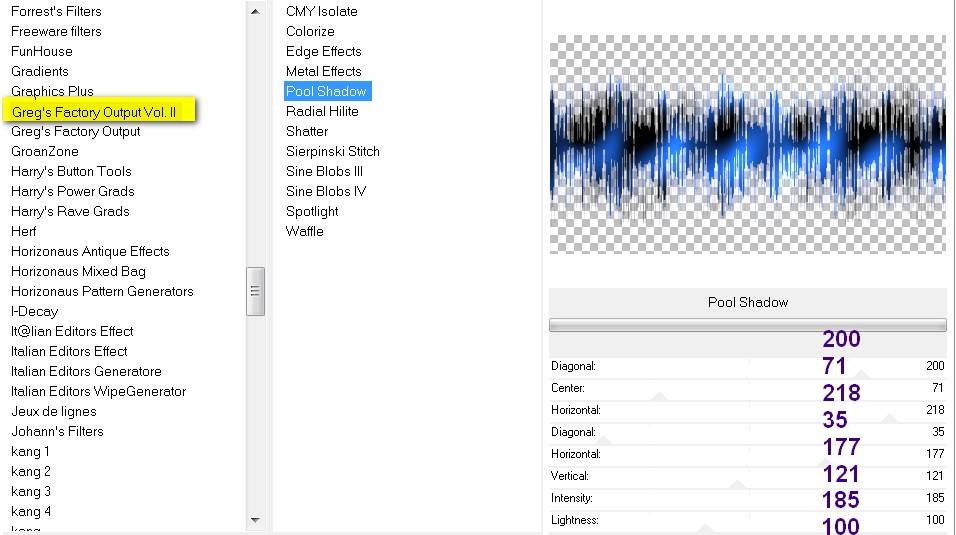Choose Waffle filter
Viewport: 956px width, 535px height.
305,231
